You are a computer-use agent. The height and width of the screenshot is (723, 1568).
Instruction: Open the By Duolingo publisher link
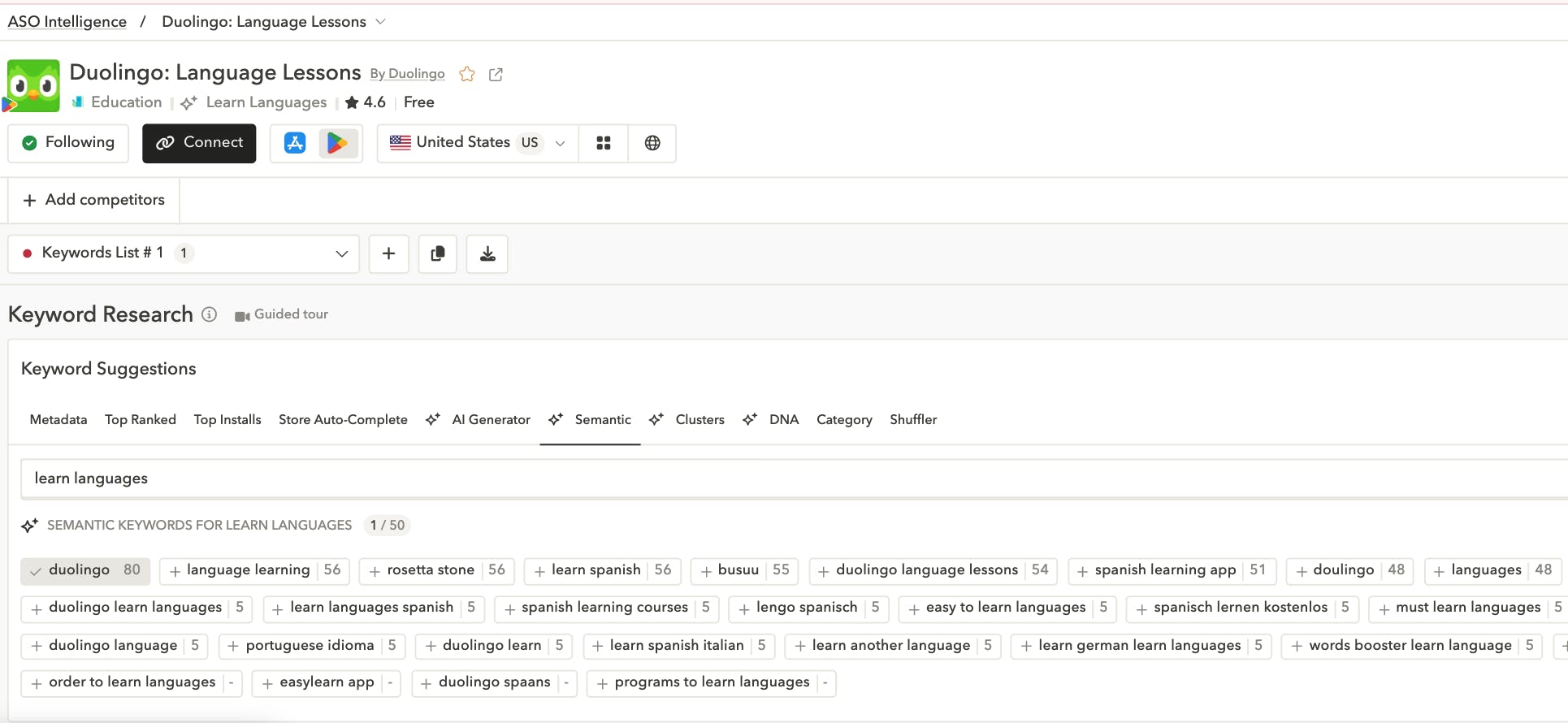click(407, 74)
